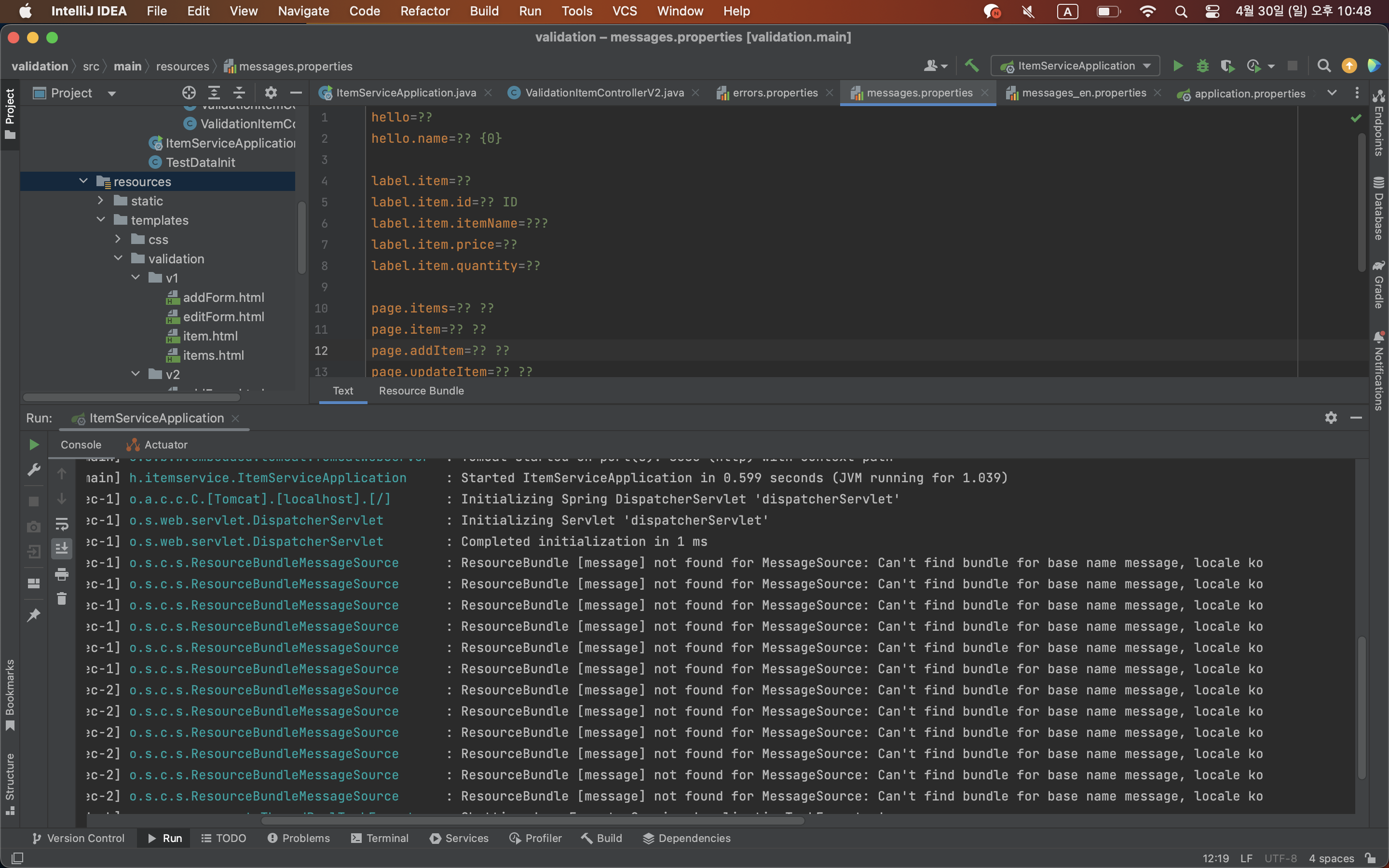Clear console with trash icon

[61, 599]
